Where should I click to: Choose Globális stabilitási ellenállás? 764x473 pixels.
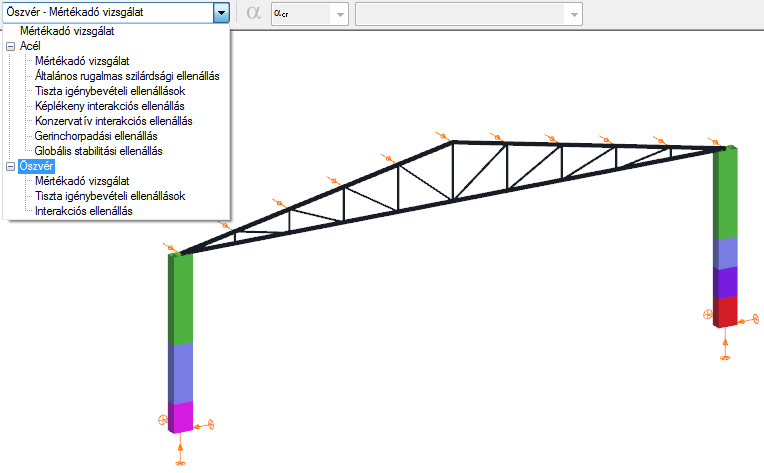click(x=98, y=151)
